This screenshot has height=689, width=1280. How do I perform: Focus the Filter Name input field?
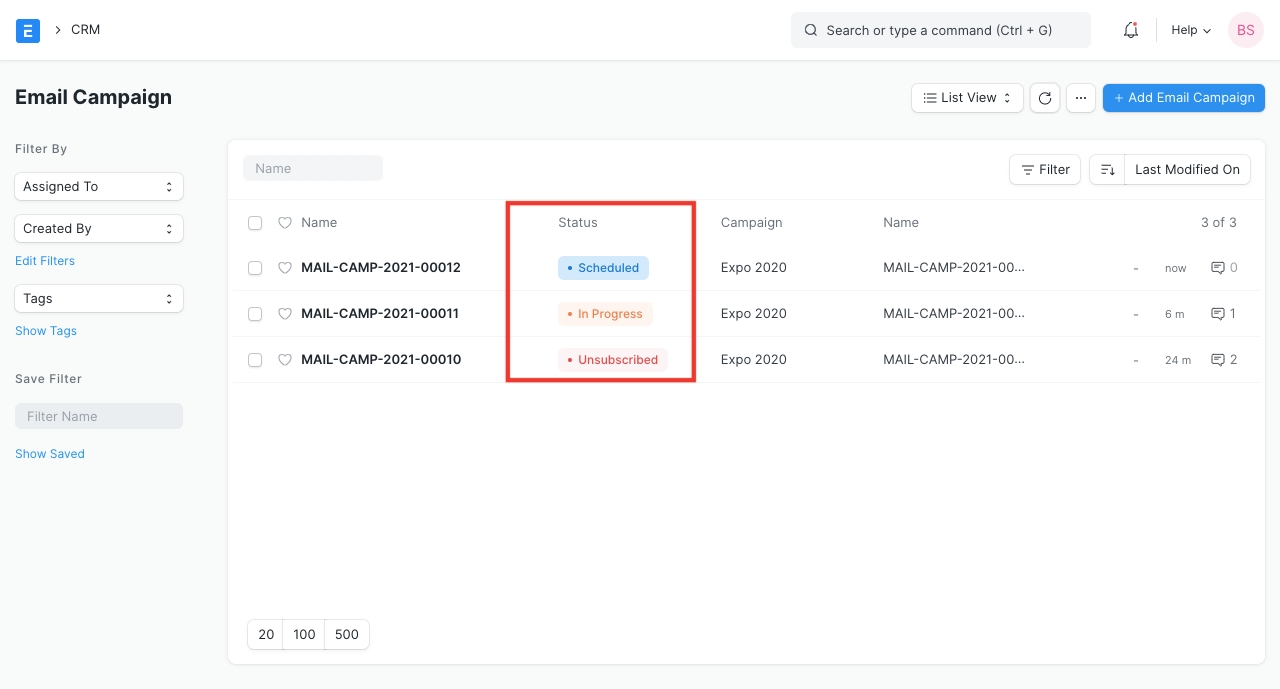[99, 417]
